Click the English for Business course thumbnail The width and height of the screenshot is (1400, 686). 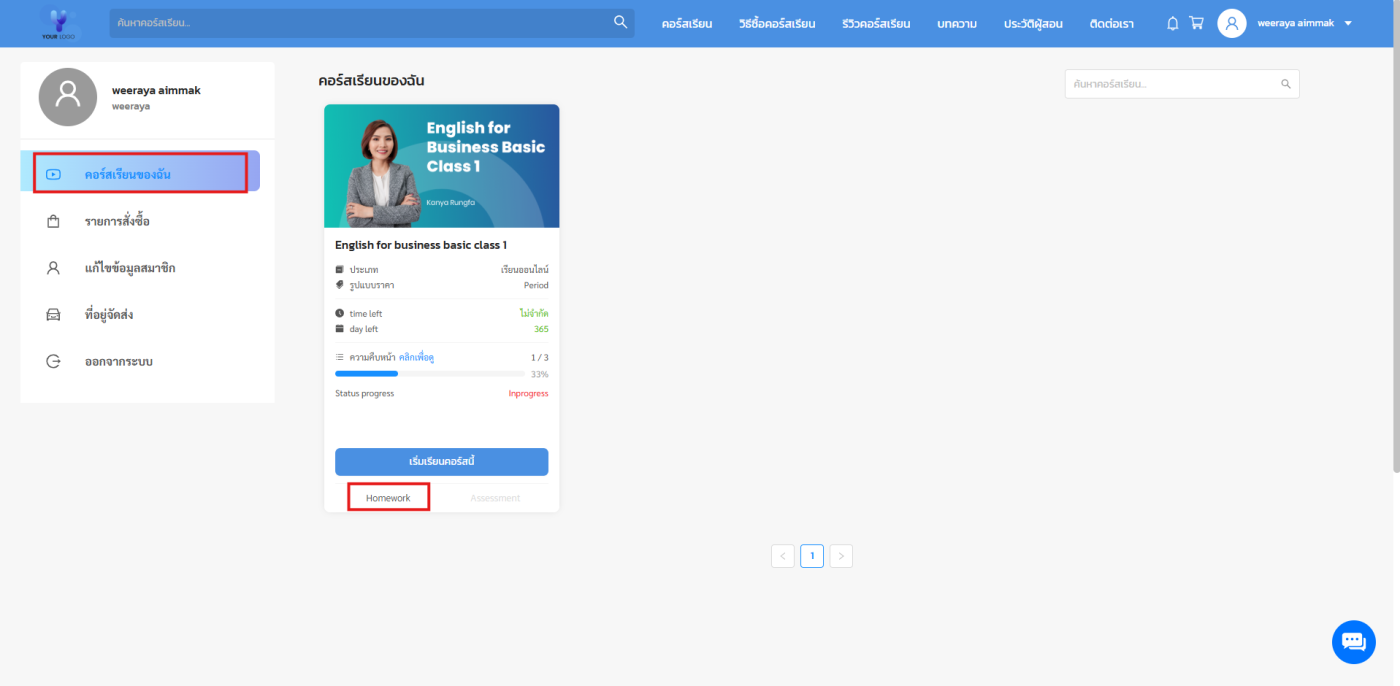pyautogui.click(x=441, y=166)
